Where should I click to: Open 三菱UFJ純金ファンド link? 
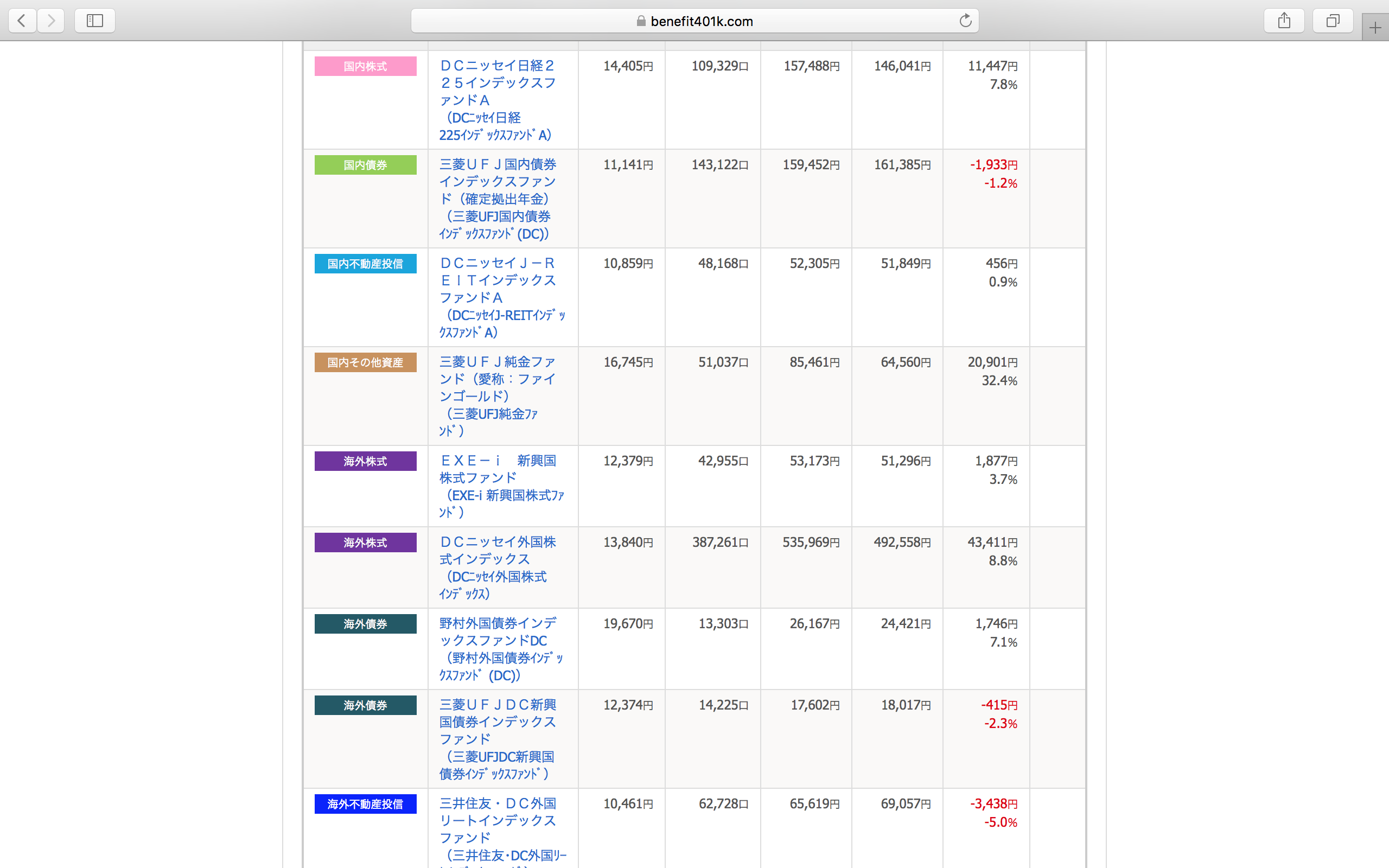(497, 396)
